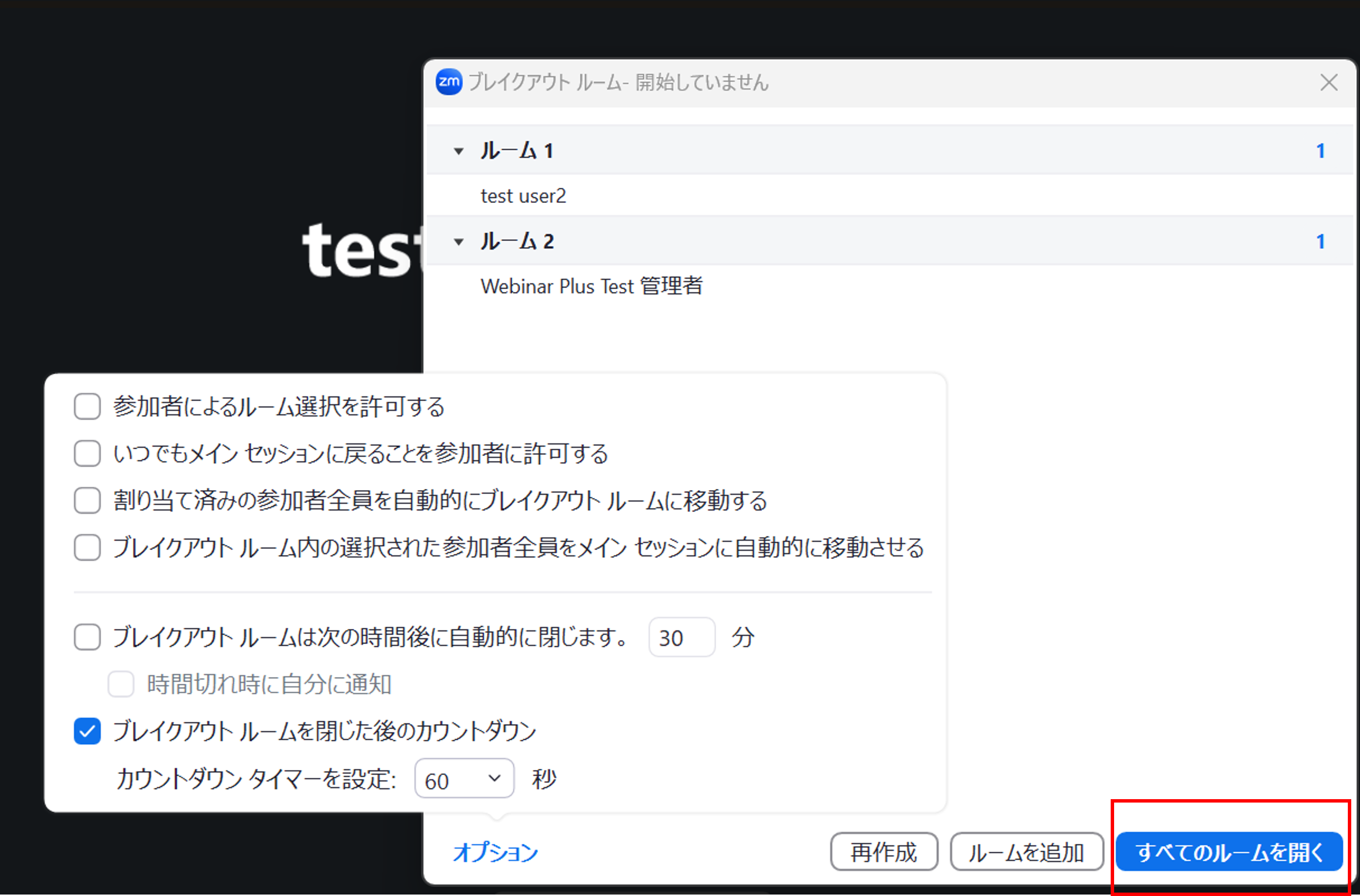Click the 30 minutes input field

[x=681, y=637]
